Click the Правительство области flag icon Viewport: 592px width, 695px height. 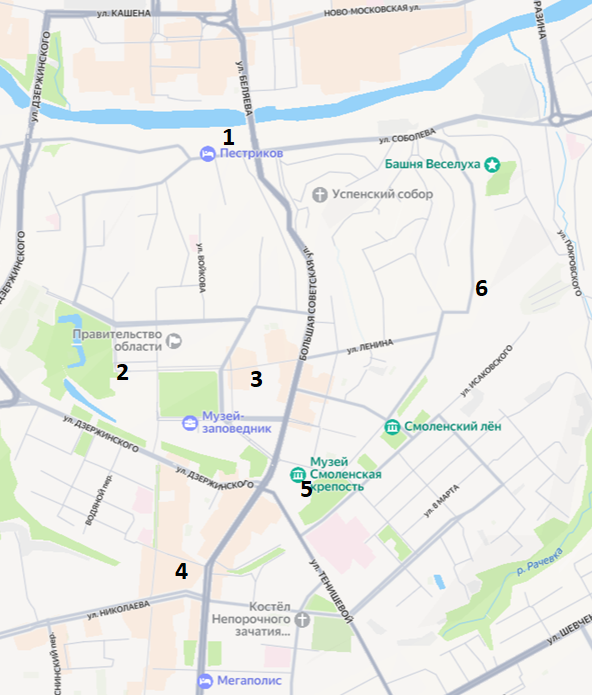pos(174,341)
